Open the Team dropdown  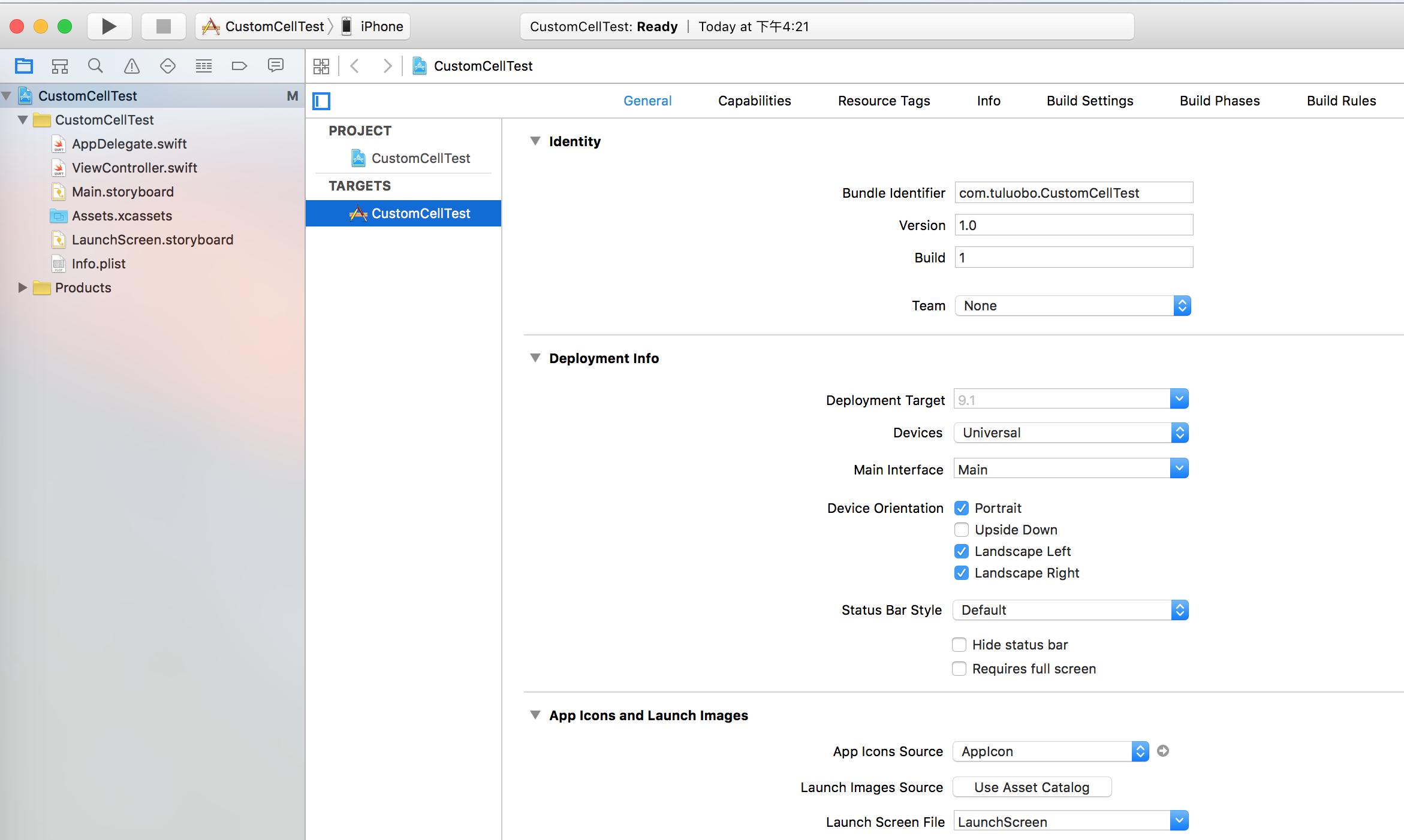[x=1072, y=306]
